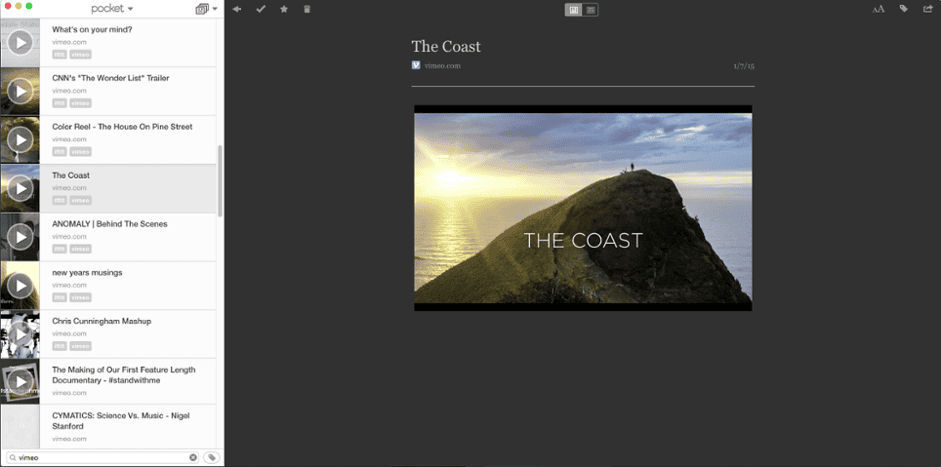Play CNN's Wonder List Trailer thumbnail

(x=20, y=91)
